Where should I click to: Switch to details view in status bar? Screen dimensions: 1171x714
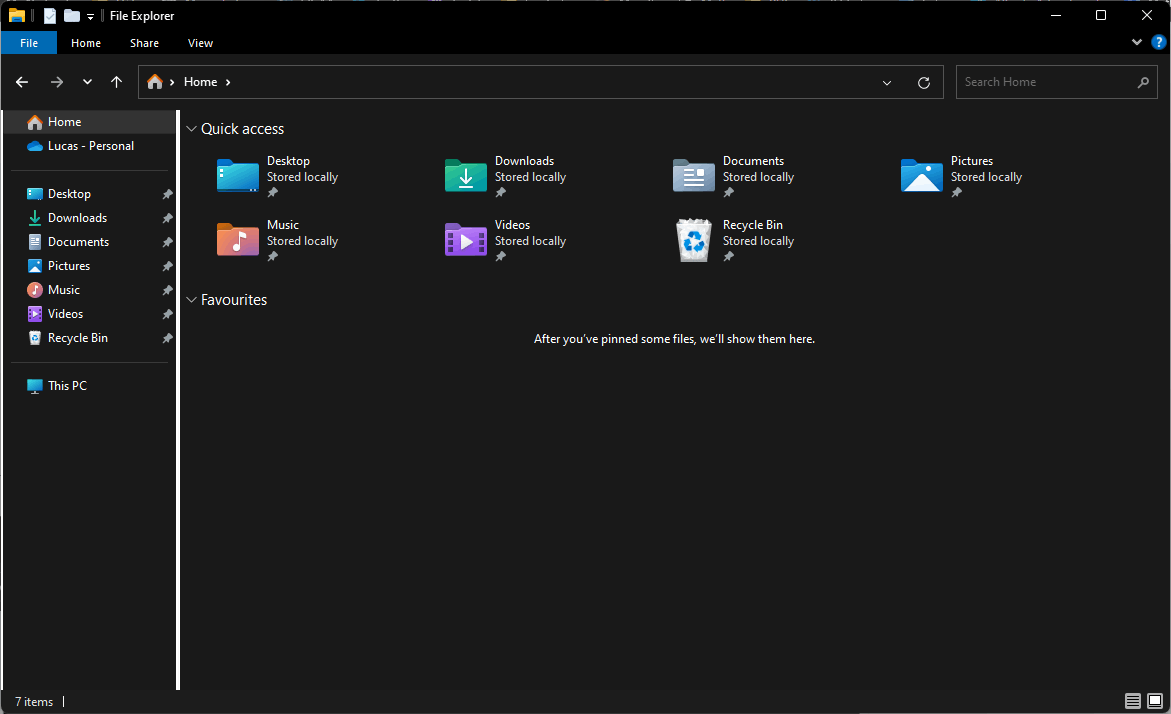coord(1132,701)
